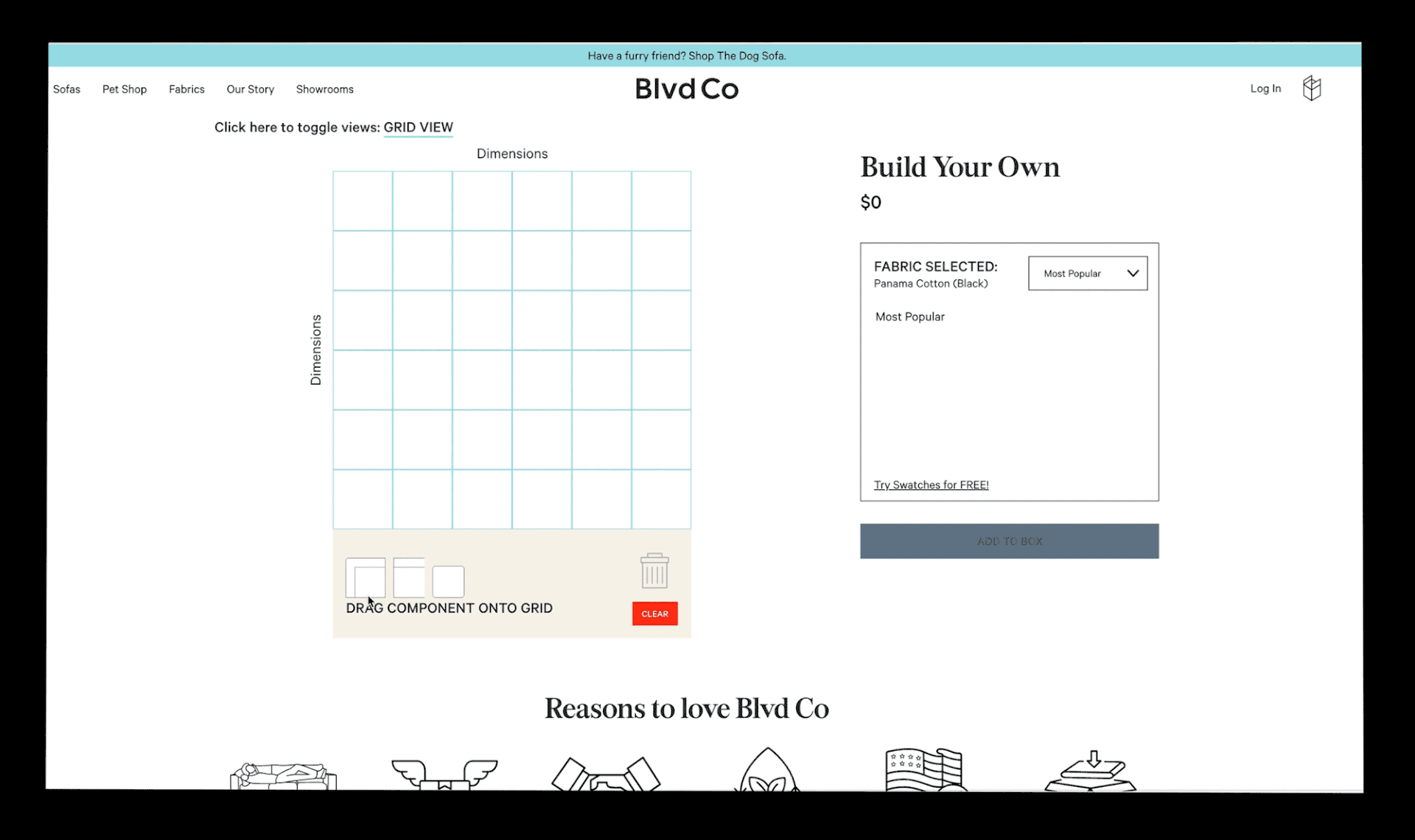Click the top 'Dimensions' label above grid
The image size is (1415, 840).
pyautogui.click(x=512, y=154)
